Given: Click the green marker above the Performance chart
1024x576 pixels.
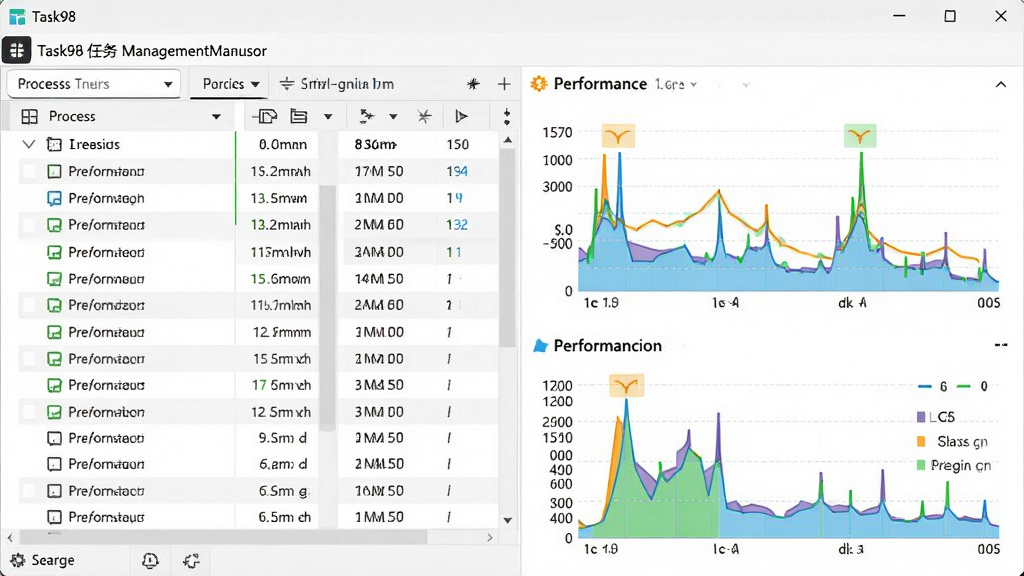Looking at the screenshot, I should point(859,136).
